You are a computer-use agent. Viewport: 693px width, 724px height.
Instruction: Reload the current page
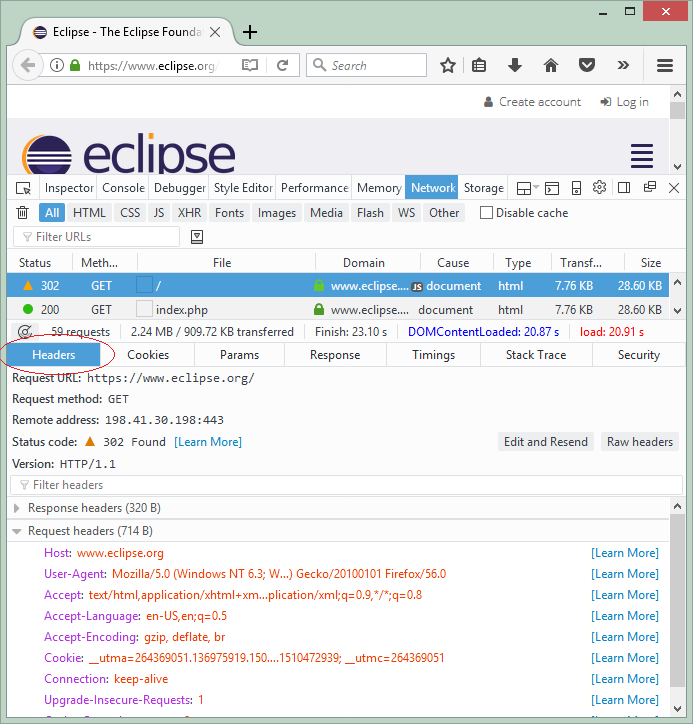pyautogui.click(x=283, y=65)
